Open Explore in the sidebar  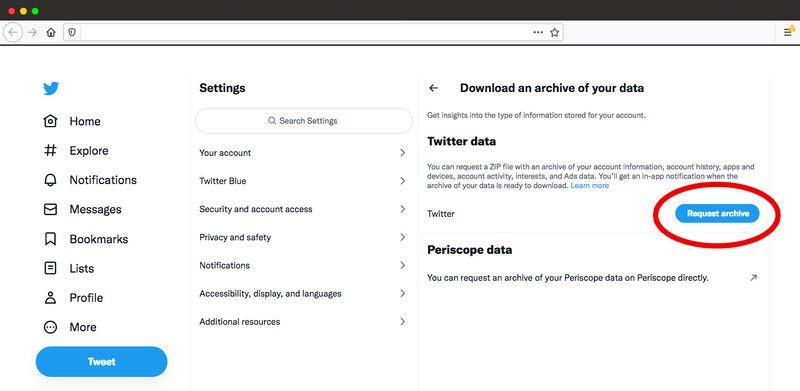(x=89, y=151)
